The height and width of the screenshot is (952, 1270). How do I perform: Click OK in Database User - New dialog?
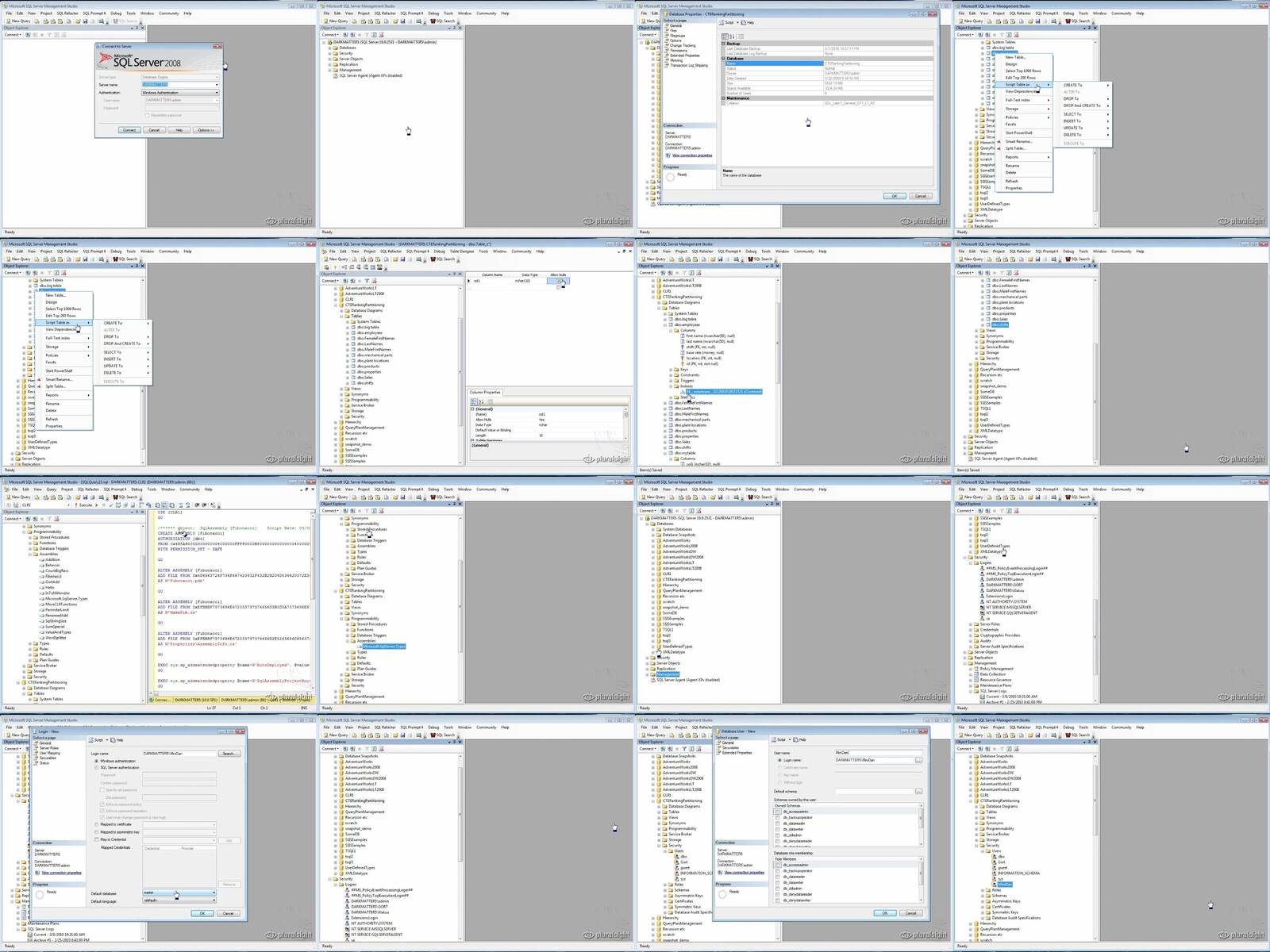(x=884, y=913)
